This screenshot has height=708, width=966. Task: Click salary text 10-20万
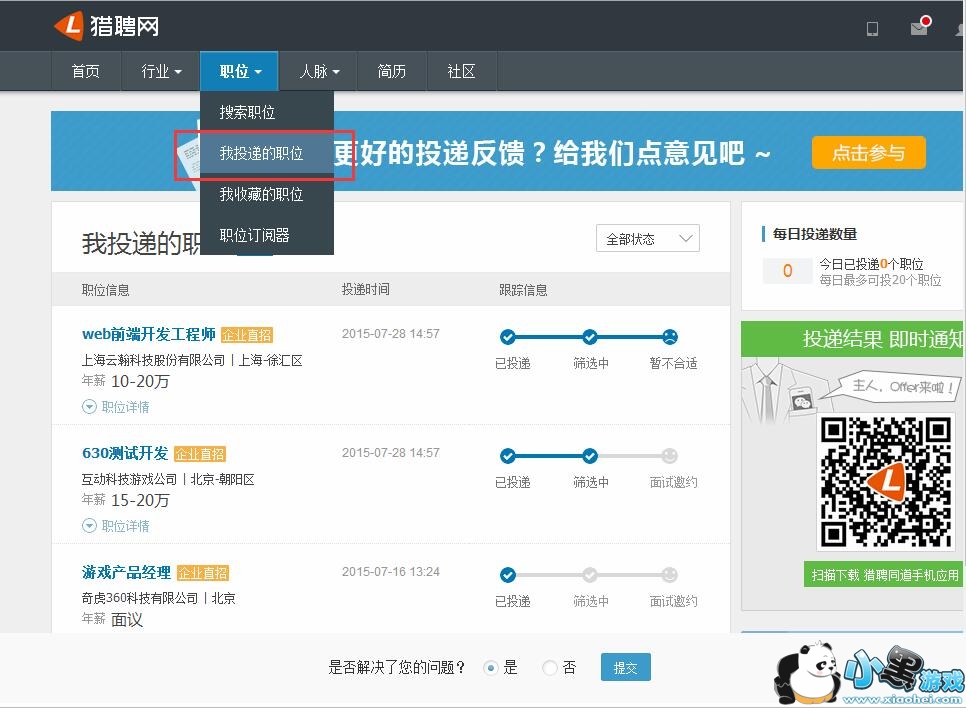point(140,381)
